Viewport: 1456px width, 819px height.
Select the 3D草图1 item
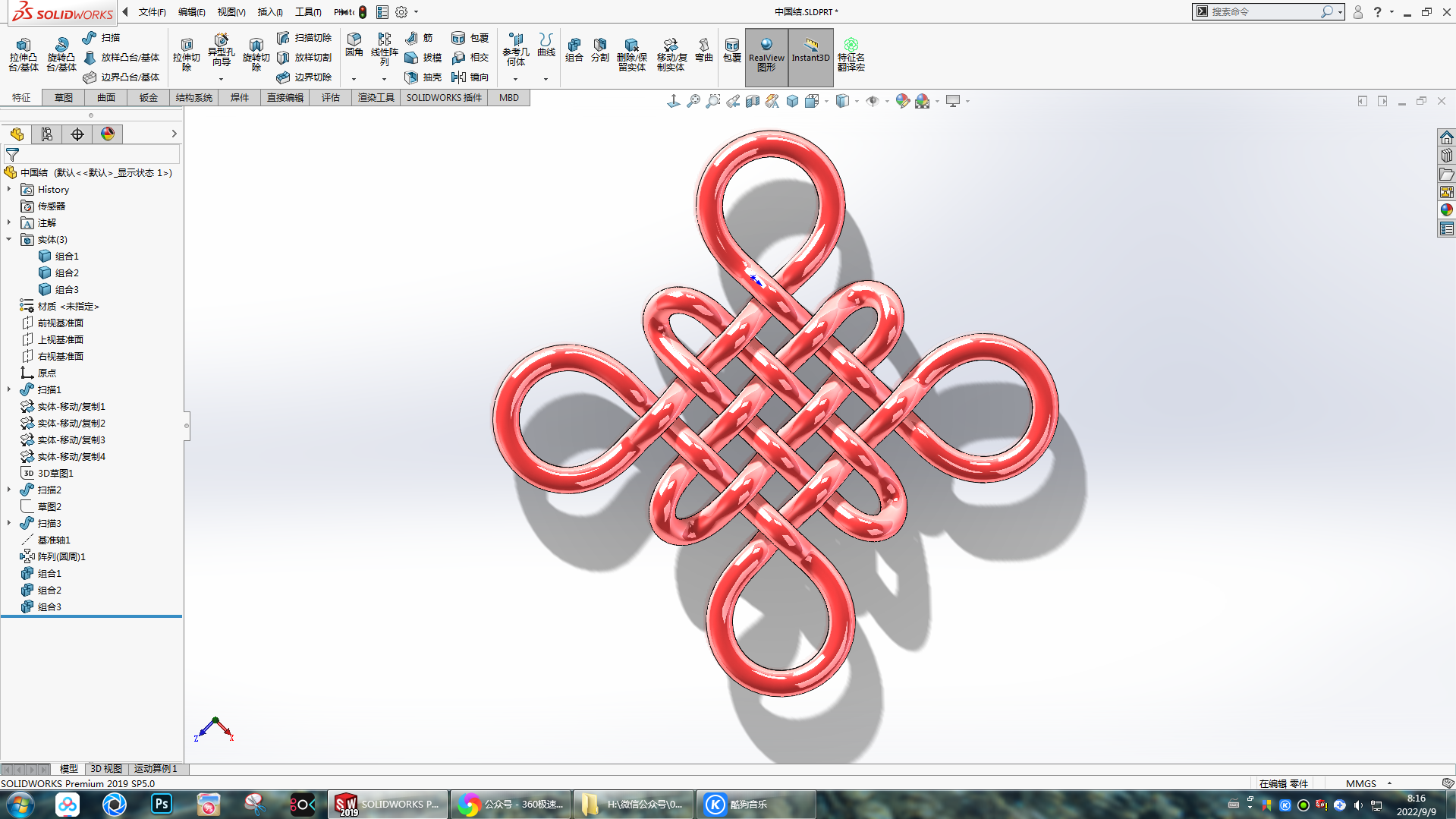[x=47, y=473]
